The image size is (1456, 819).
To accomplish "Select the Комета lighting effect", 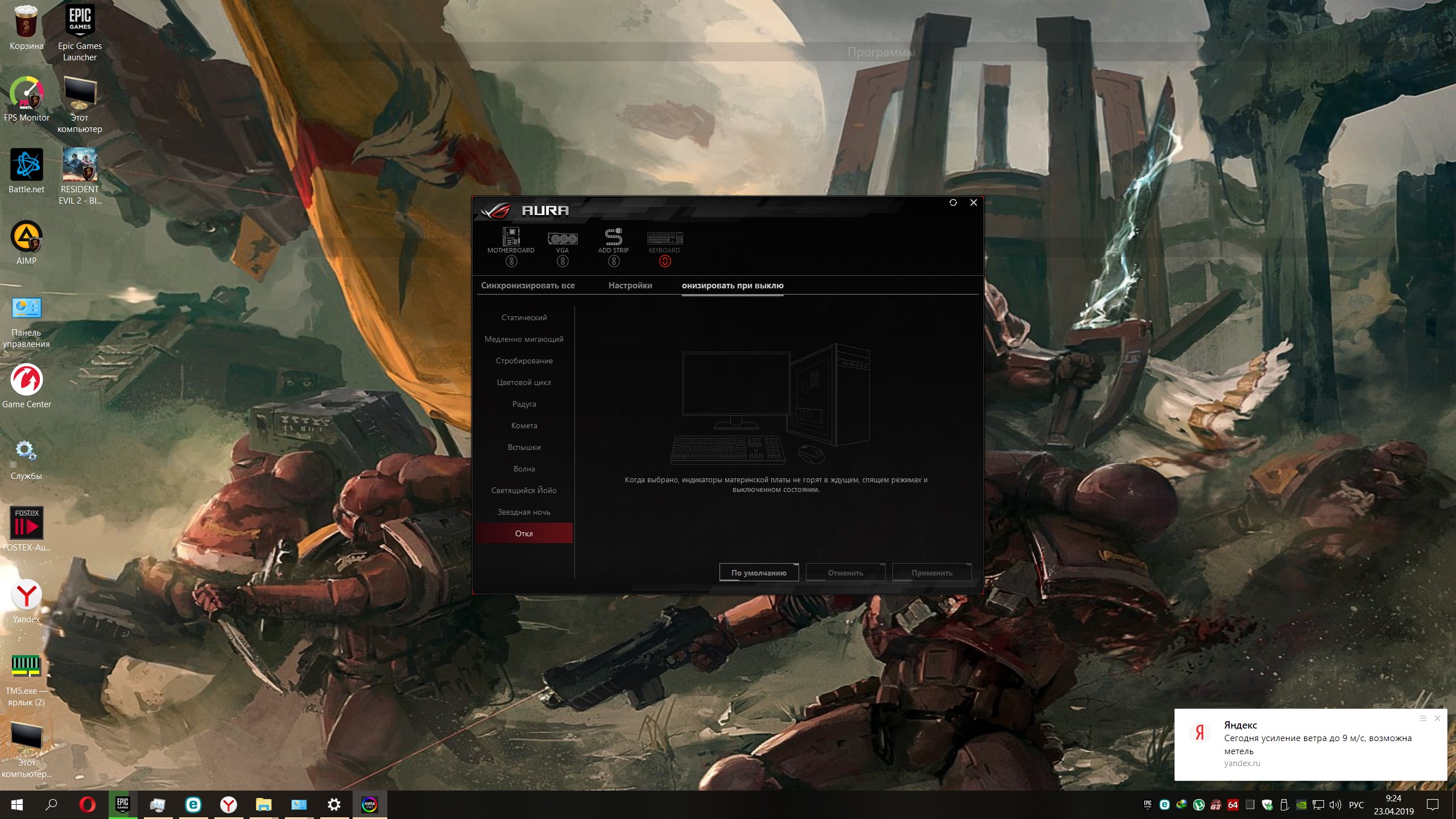I will (524, 426).
